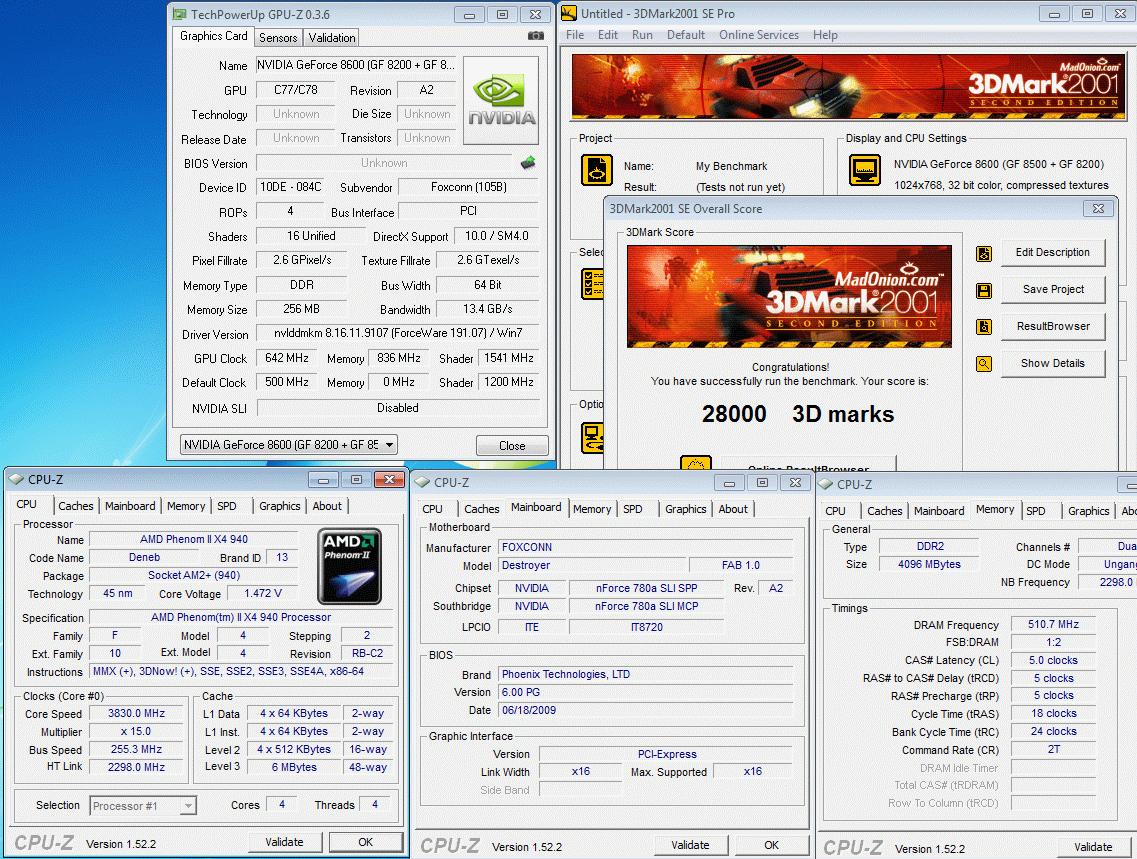Click the 28000 score value
1137x859 pixels.
coord(734,414)
